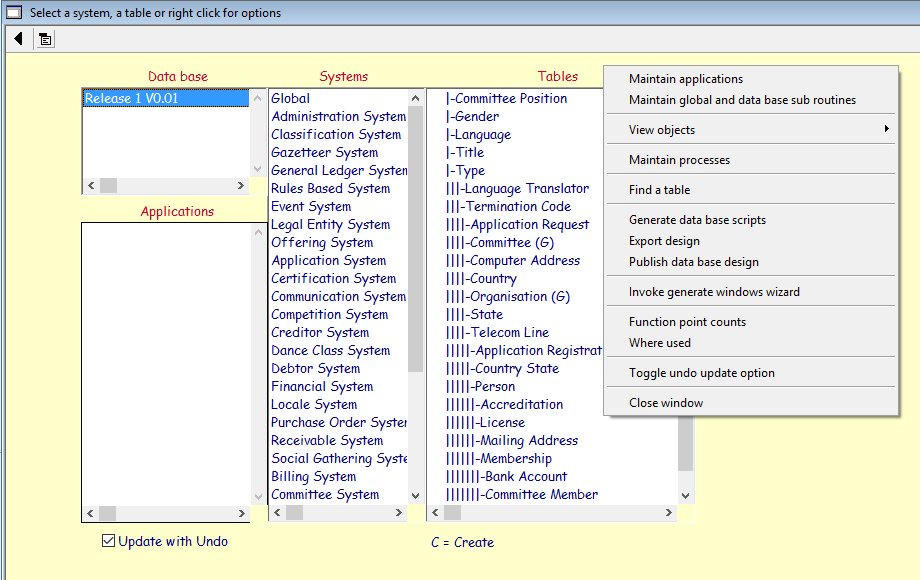Select Close window in context menu

tap(666, 403)
